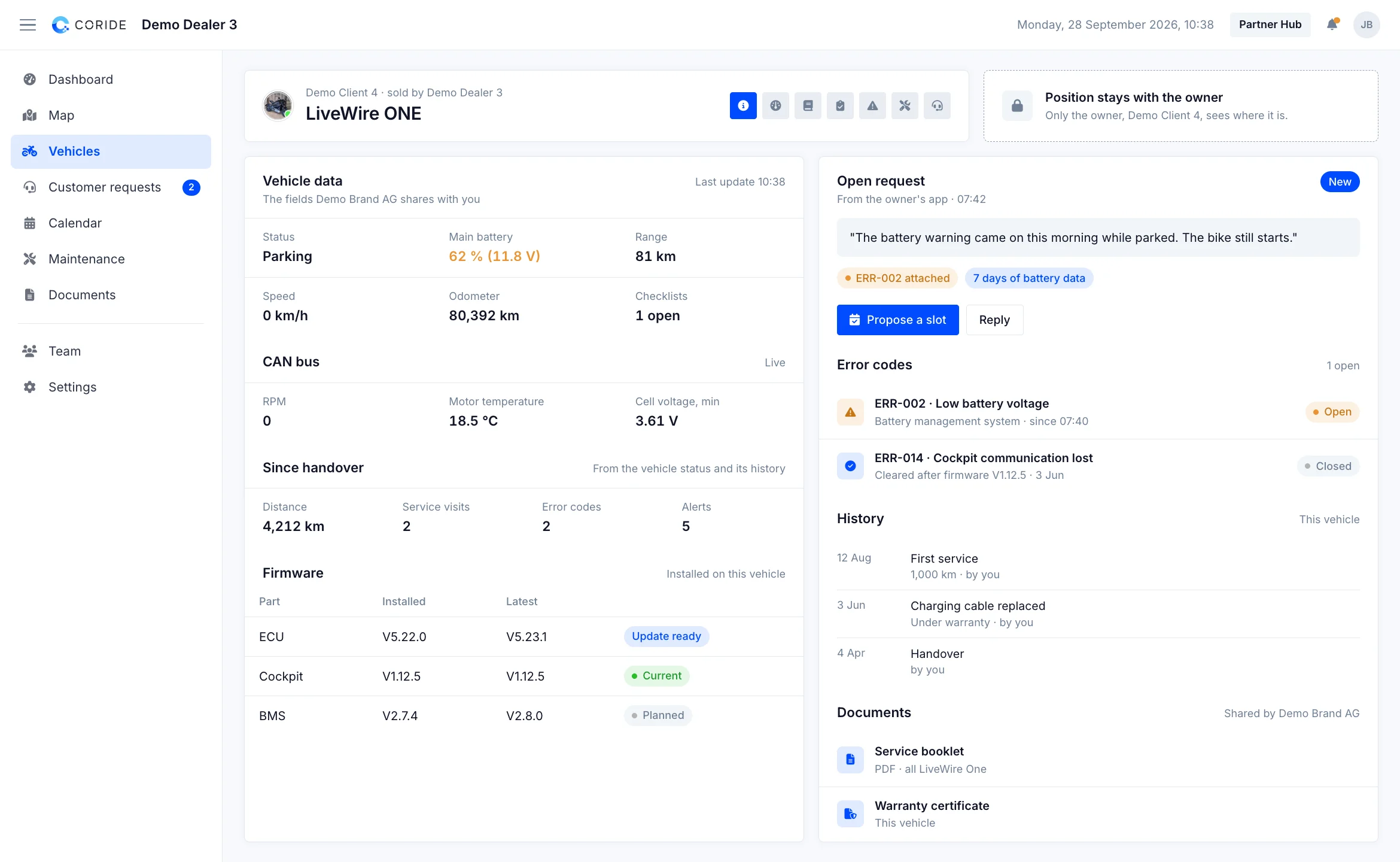
Task: Click the 7 days of battery data tag
Action: (x=1028, y=278)
